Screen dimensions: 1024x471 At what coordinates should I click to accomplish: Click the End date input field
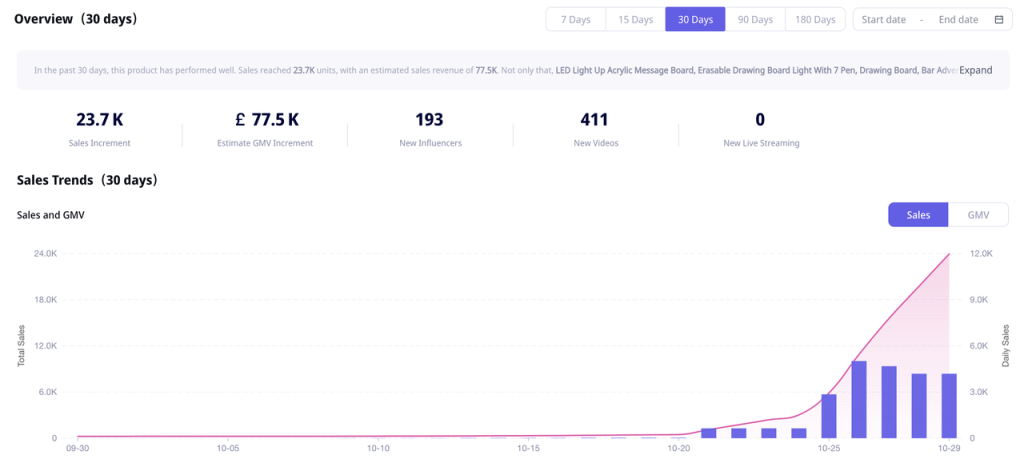958,20
